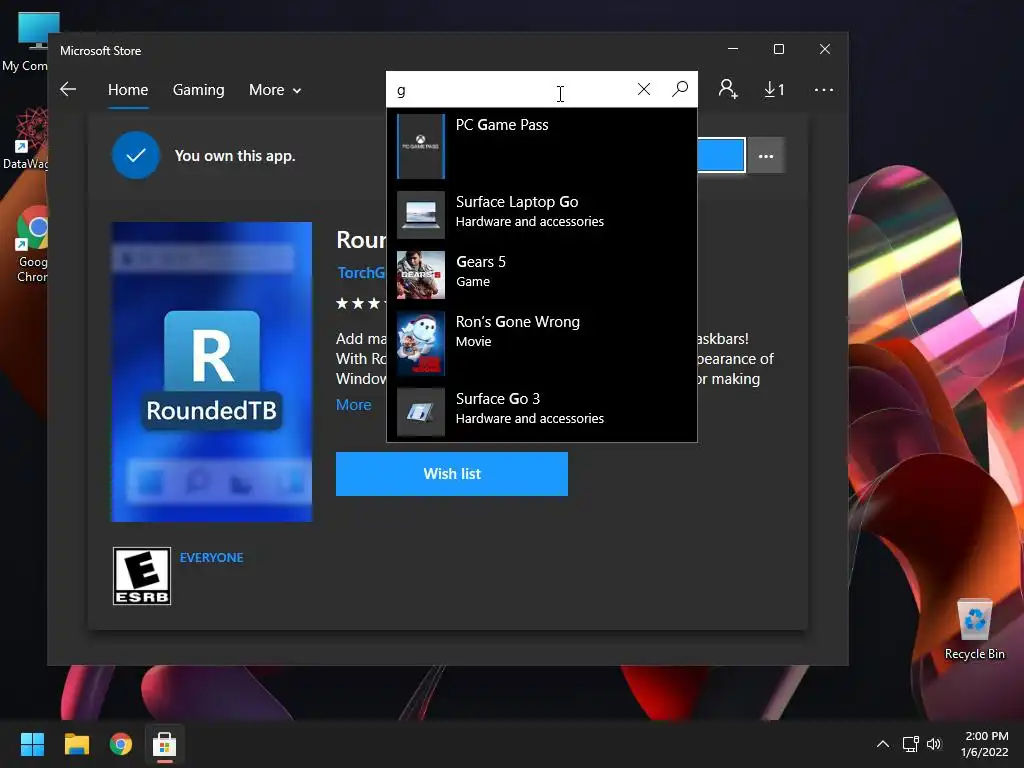Open File Explorer from the taskbar
Viewport: 1024px width, 768px height.
click(76, 744)
